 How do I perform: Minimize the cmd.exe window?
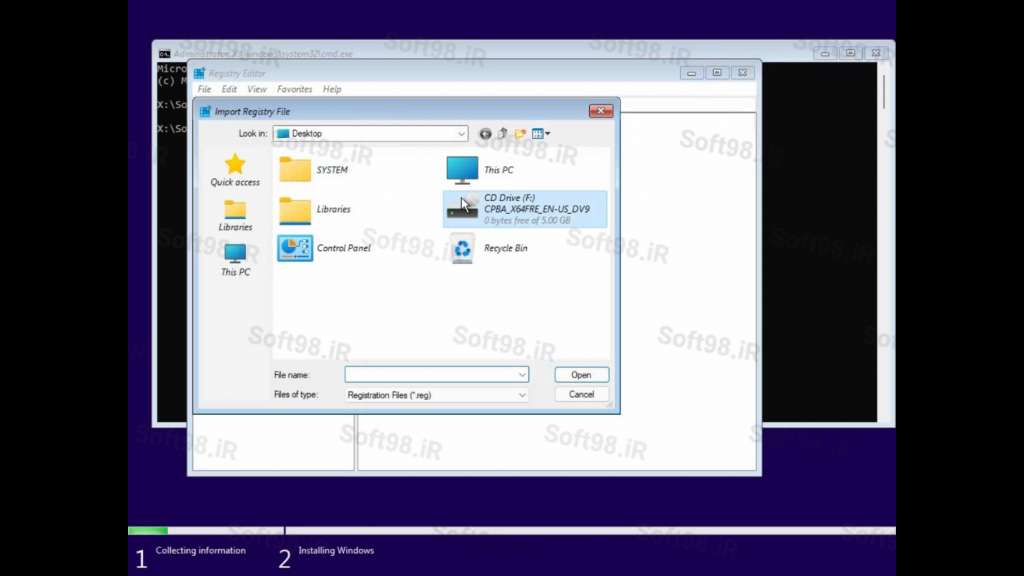pos(825,54)
